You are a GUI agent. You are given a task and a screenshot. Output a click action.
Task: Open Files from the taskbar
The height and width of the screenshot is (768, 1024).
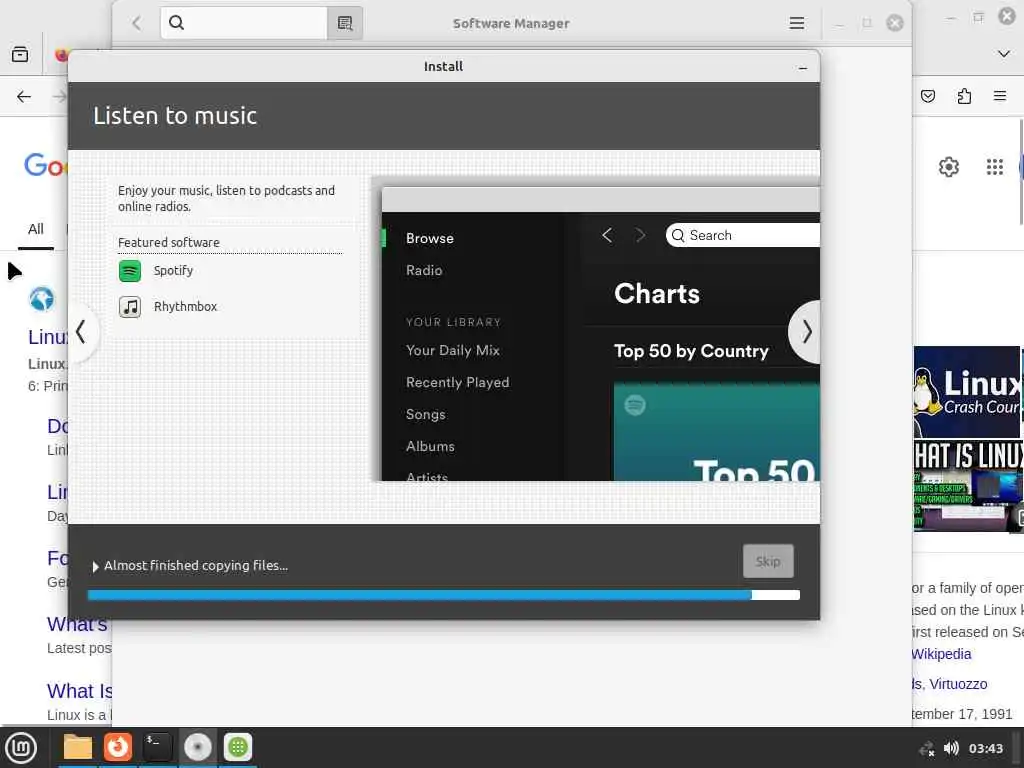point(78,747)
